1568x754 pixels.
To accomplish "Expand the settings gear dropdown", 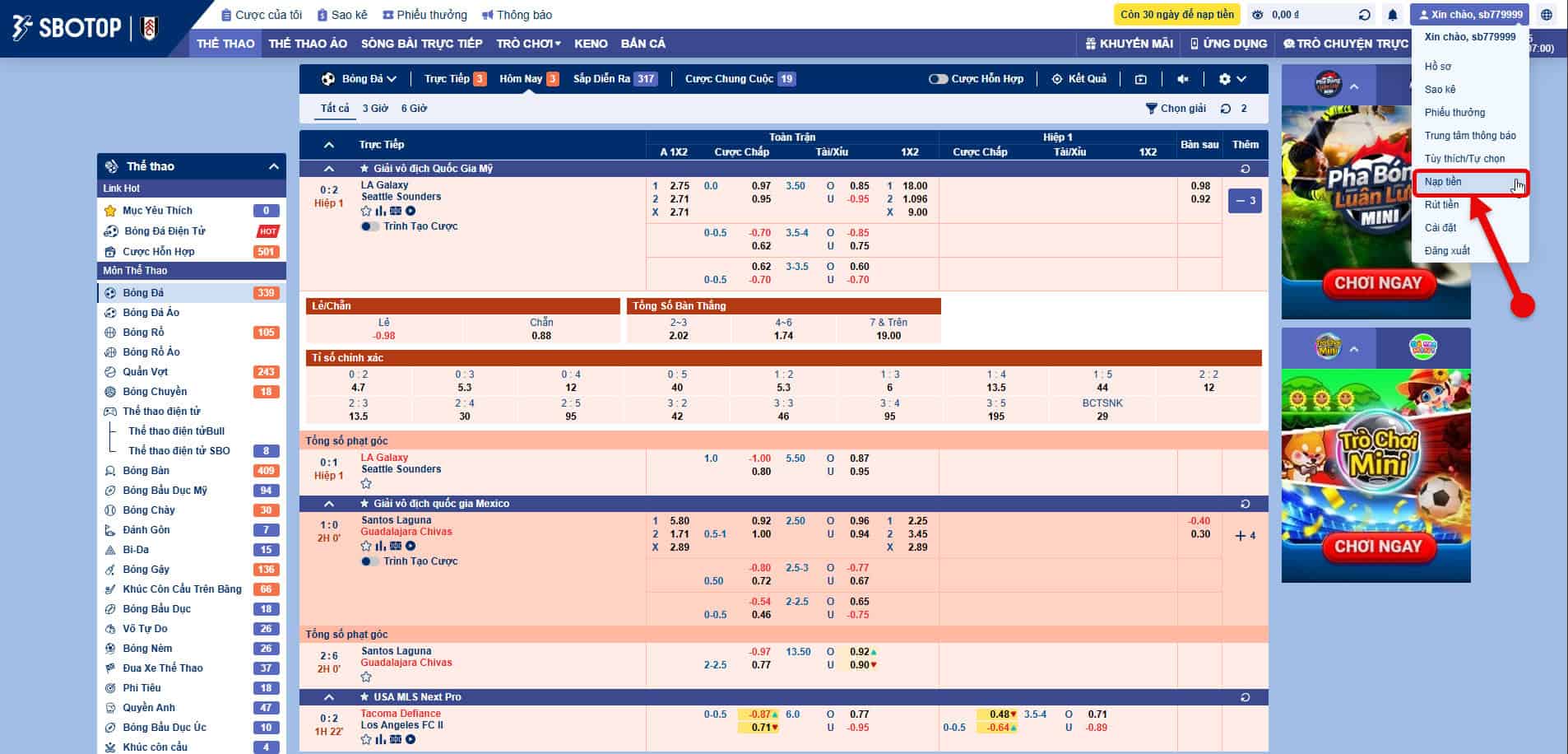I will 1232,79.
